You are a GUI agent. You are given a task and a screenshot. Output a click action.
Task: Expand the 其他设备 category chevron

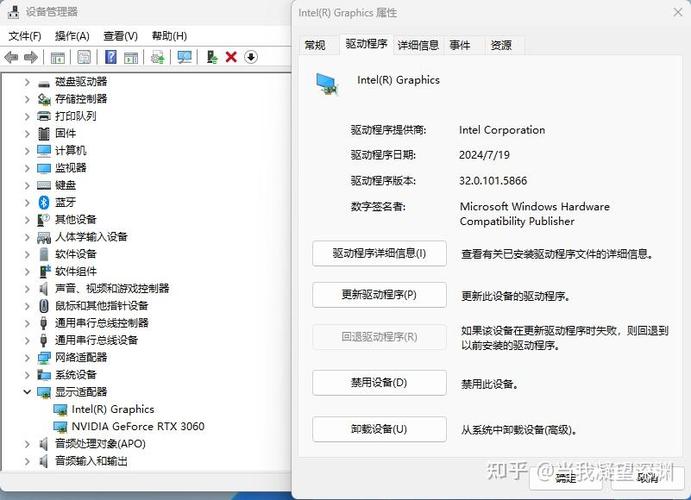click(x=27, y=220)
